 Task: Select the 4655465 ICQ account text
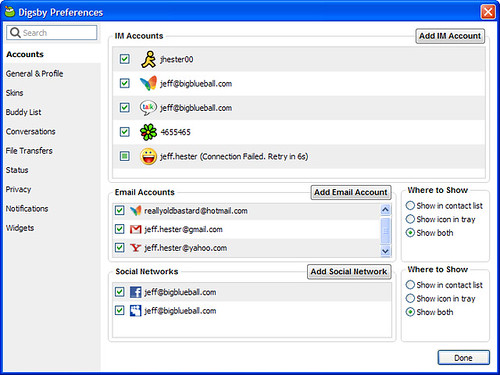[x=175, y=132]
